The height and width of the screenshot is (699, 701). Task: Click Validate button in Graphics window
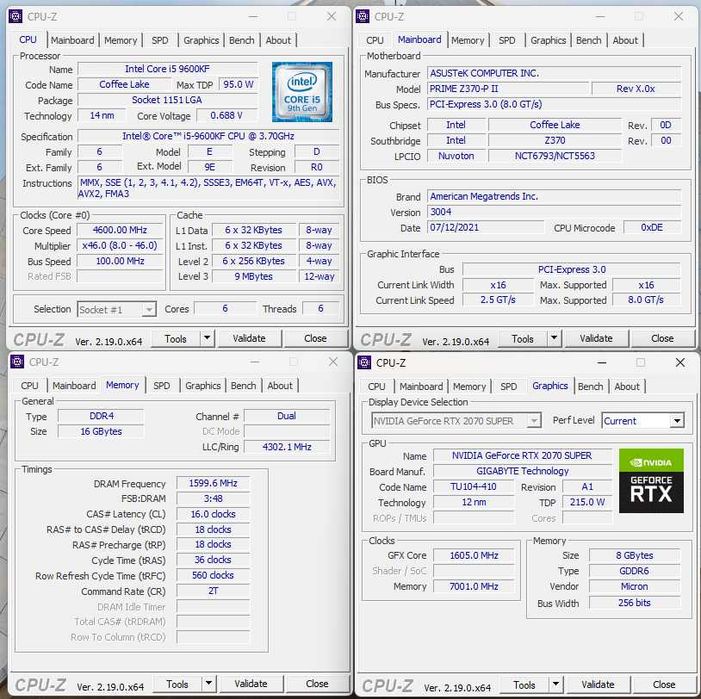click(598, 684)
